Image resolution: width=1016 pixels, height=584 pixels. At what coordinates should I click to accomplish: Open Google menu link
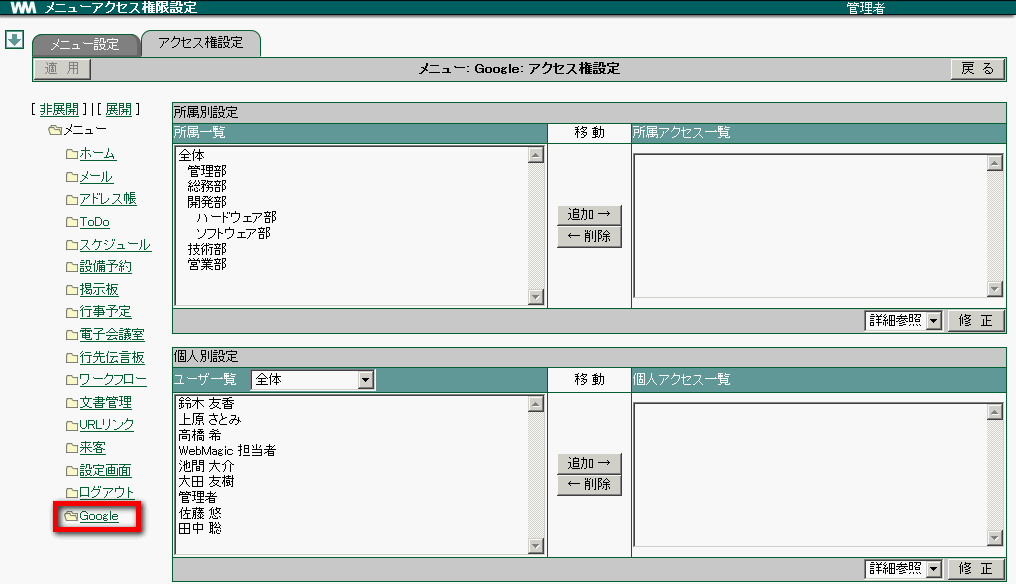(x=98, y=516)
